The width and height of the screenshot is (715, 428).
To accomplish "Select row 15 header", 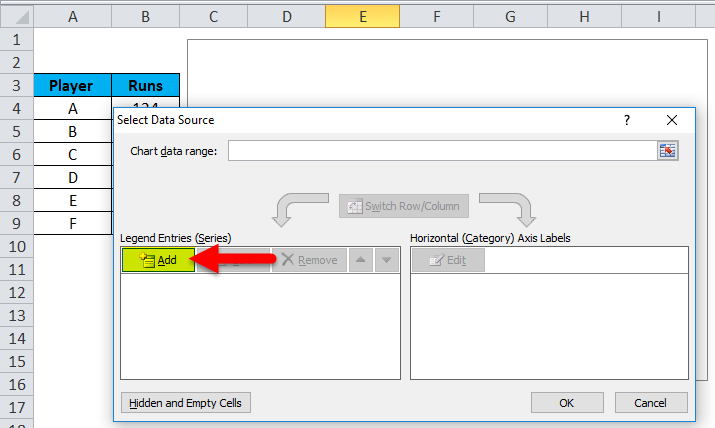I will click(17, 361).
